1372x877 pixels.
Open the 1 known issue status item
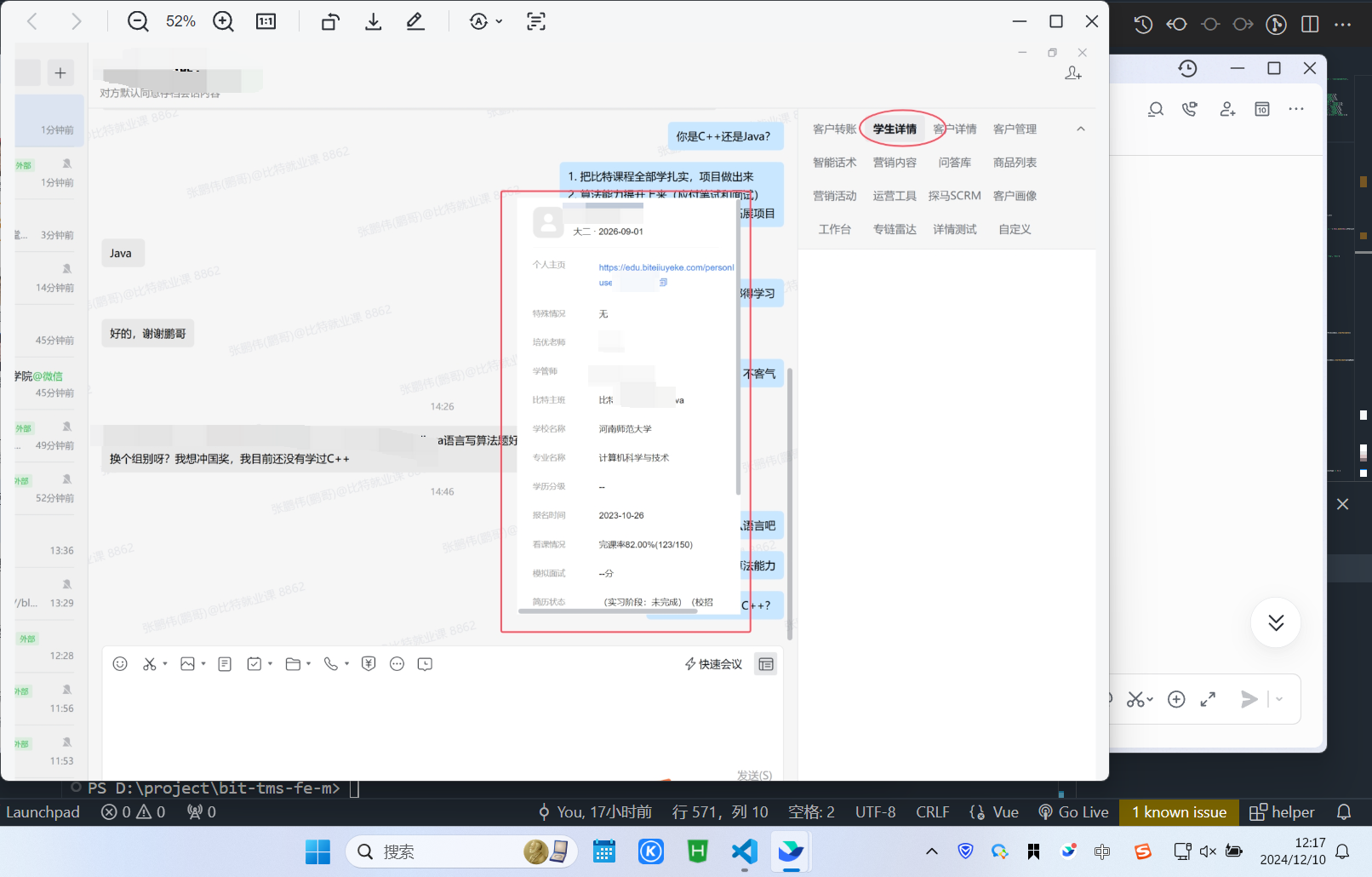pyautogui.click(x=1179, y=812)
